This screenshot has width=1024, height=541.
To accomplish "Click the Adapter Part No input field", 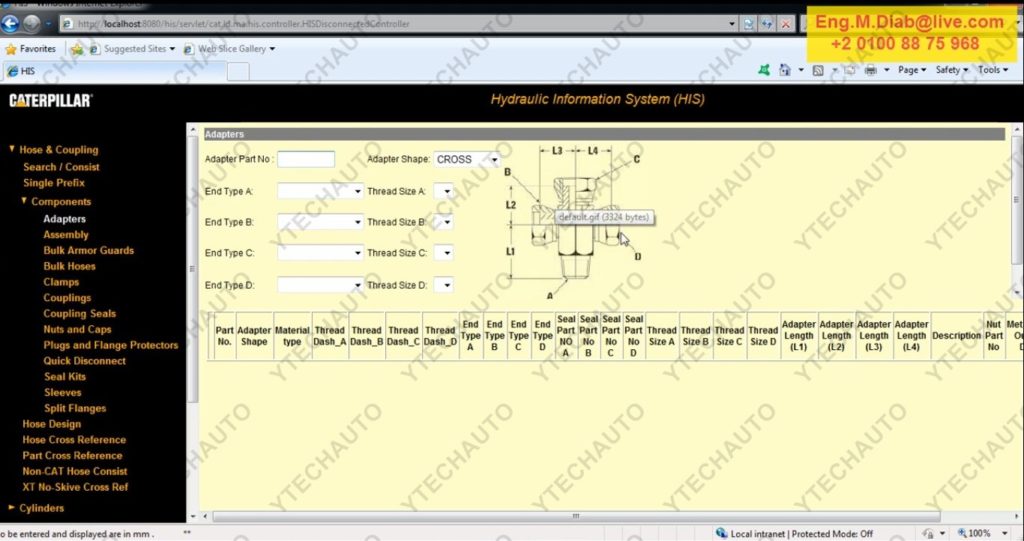I will click(306, 159).
